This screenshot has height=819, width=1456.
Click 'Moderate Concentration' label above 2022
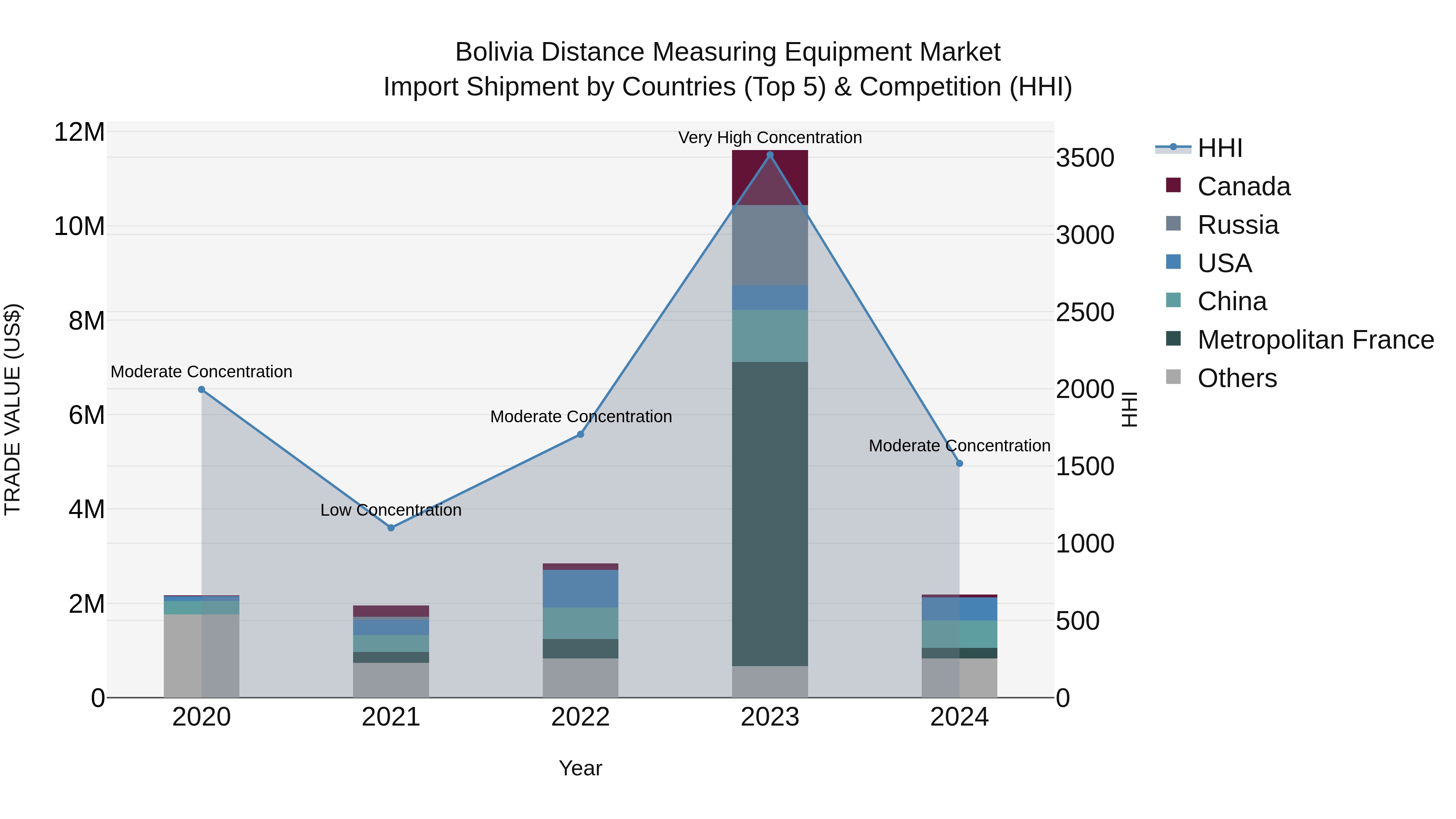click(x=581, y=417)
